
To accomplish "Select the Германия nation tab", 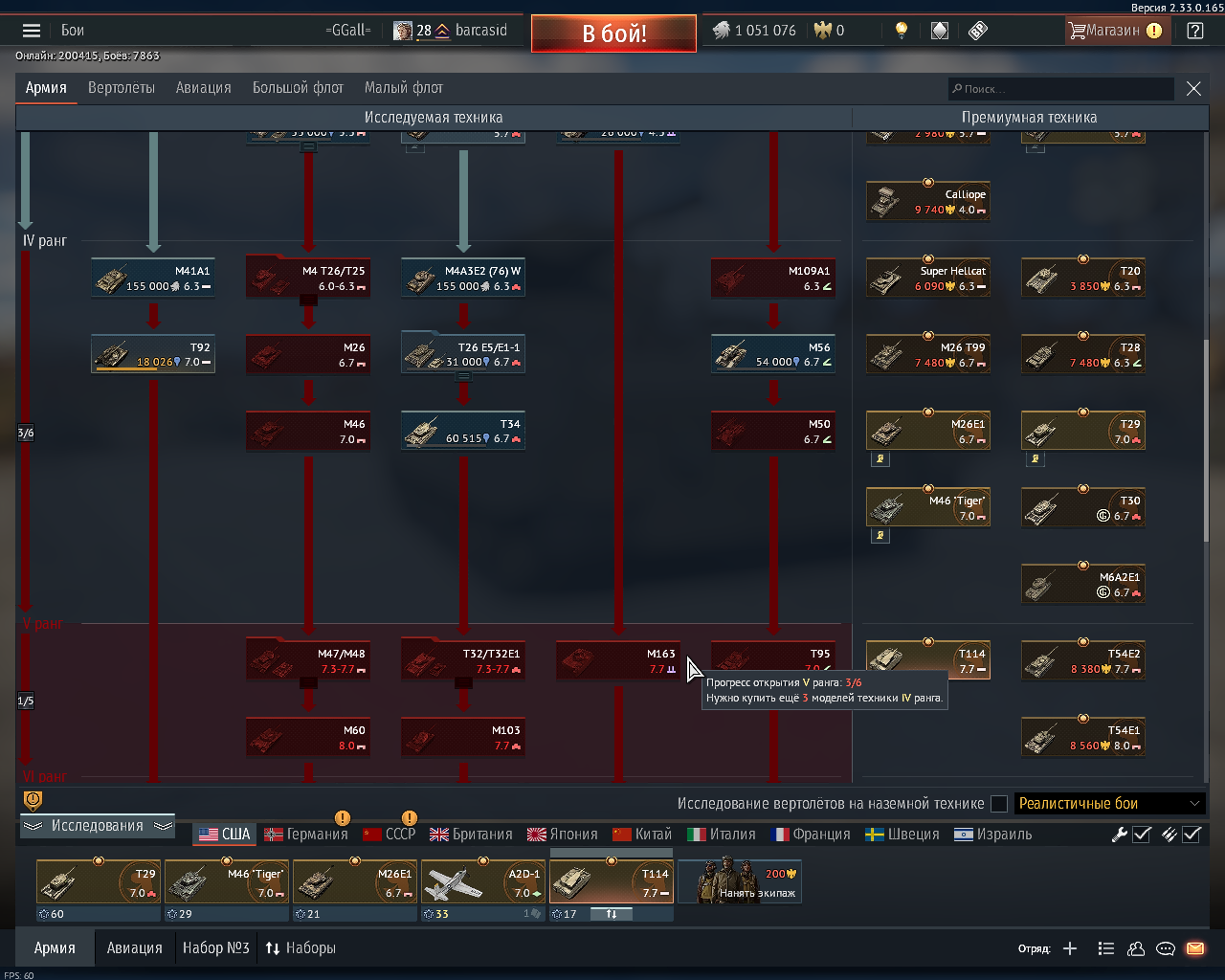I will (306, 835).
